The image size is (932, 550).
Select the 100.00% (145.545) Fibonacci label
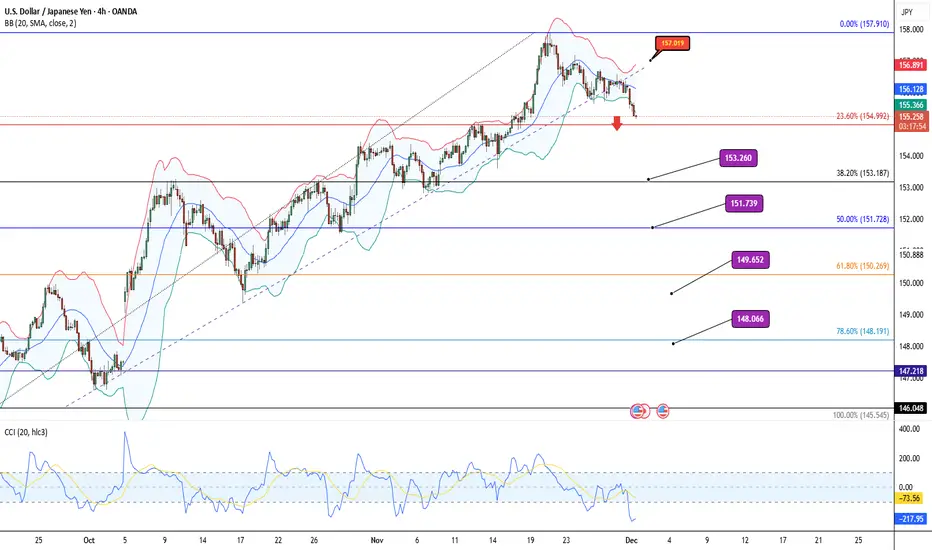click(x=861, y=415)
